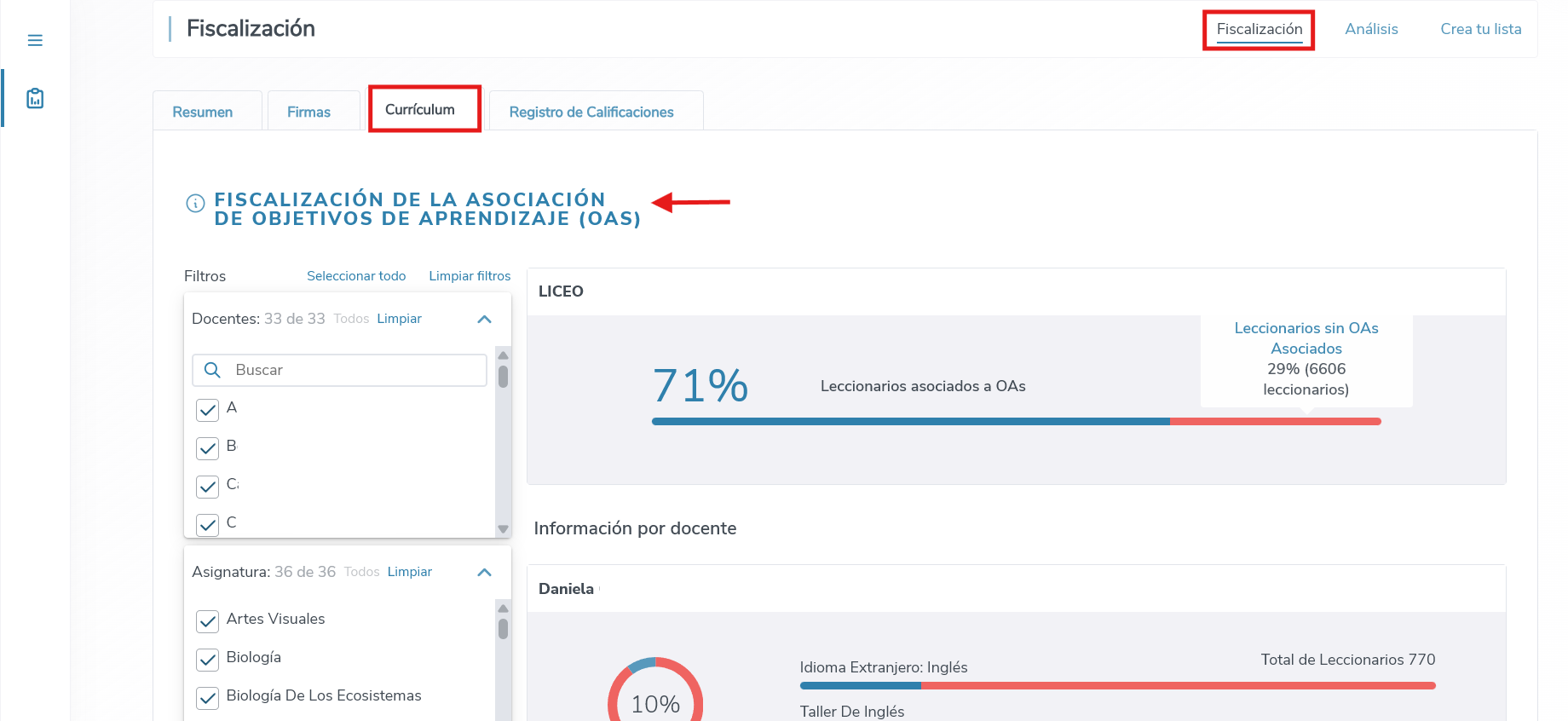
Task: Click Limpiar in Docentes filter
Action: pyautogui.click(x=400, y=319)
